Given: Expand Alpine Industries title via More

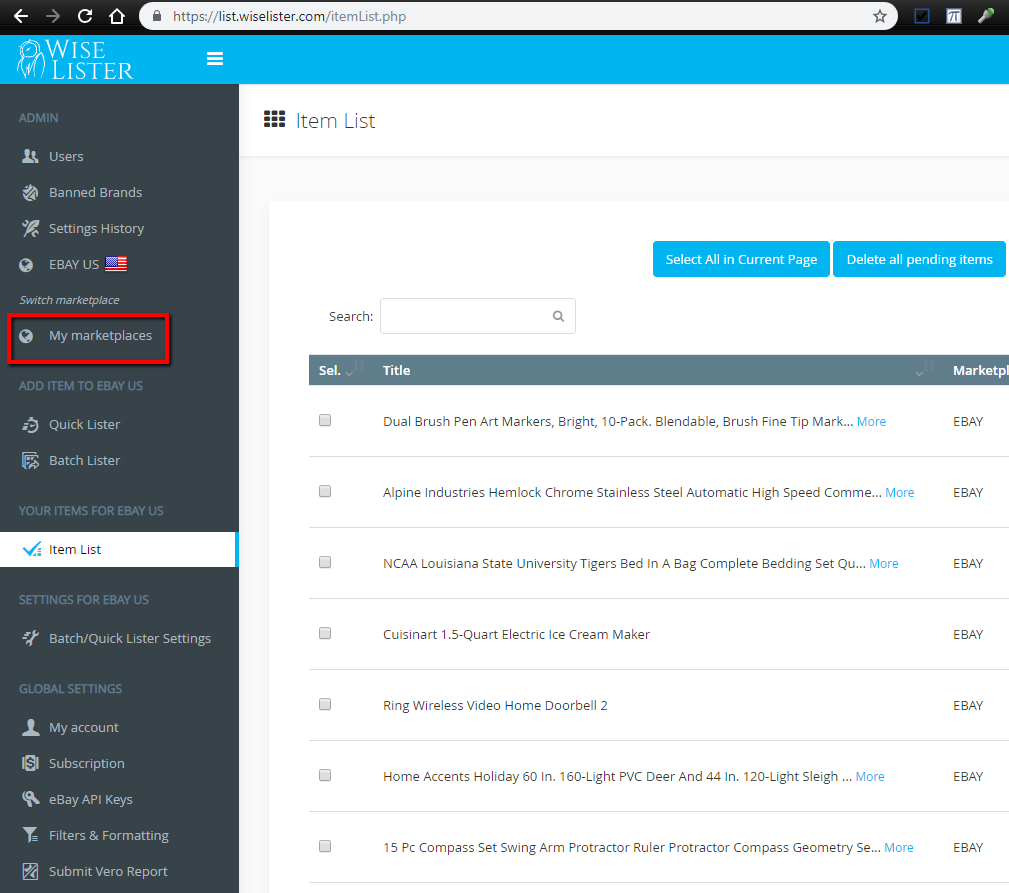Looking at the screenshot, I should pyautogui.click(x=900, y=493).
